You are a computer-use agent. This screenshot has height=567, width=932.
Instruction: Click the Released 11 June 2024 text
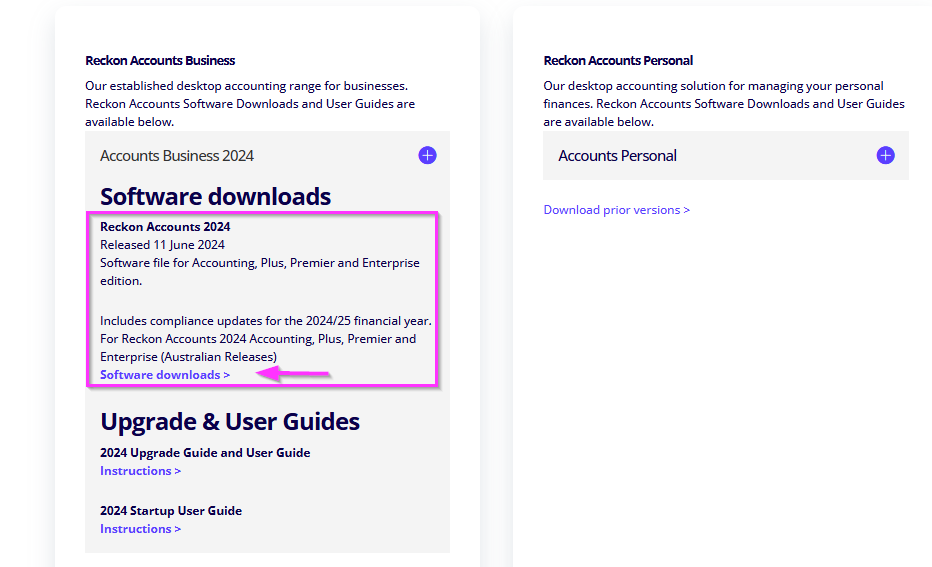(162, 245)
